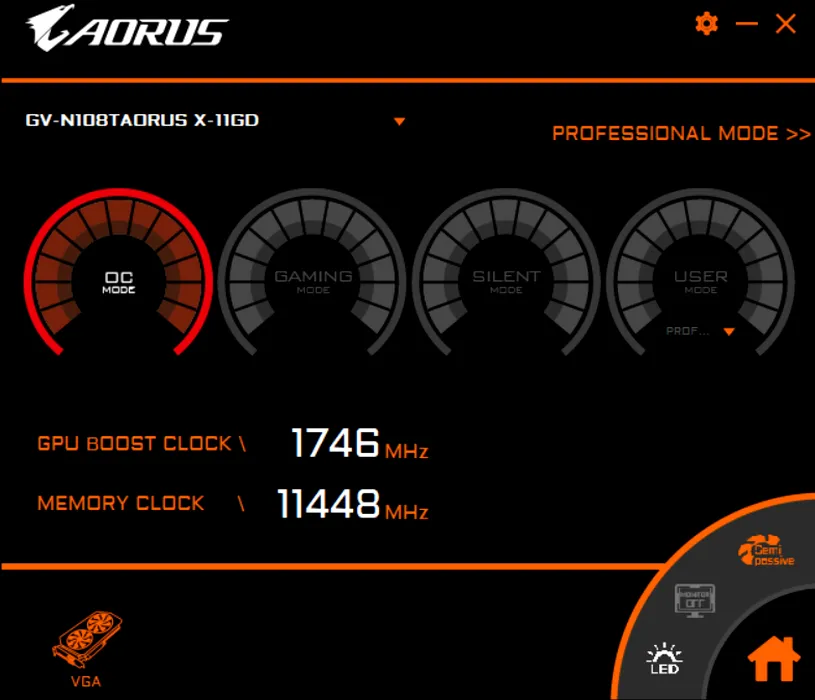The image size is (815, 700).
Task: Click the PROF... profile label
Action: pyautogui.click(x=687, y=331)
